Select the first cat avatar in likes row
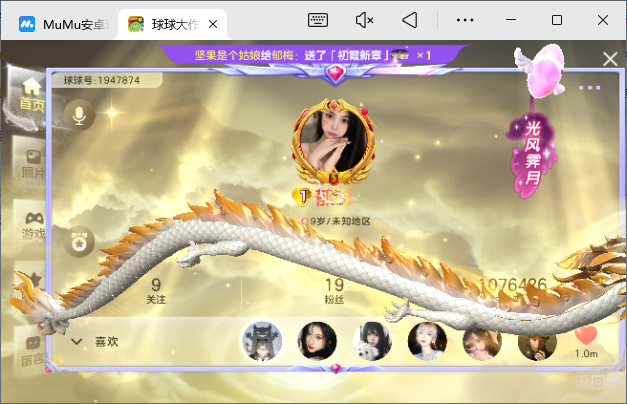Screen dimensions: 627x404 pos(261,342)
